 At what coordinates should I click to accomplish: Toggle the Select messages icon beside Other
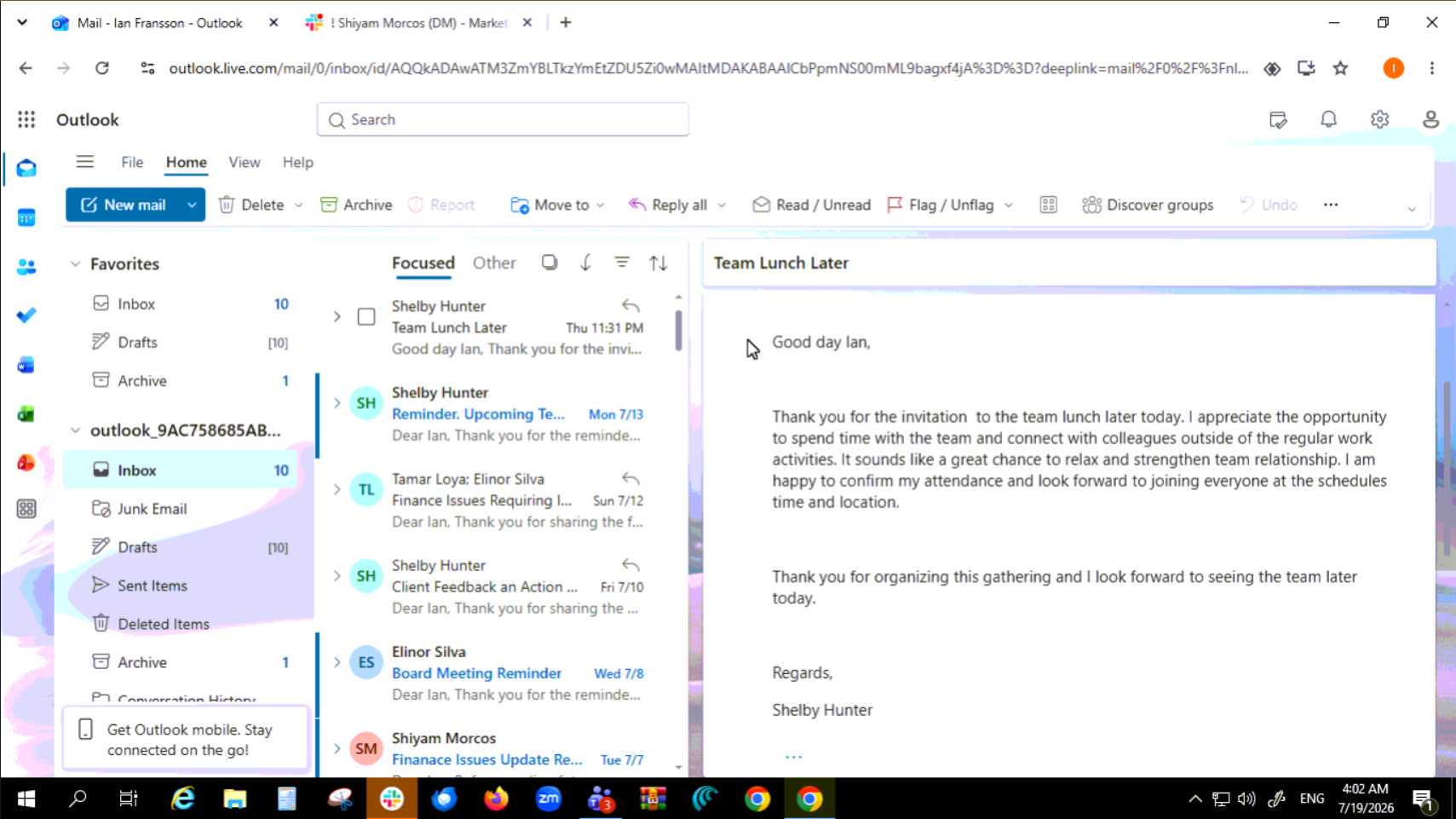click(x=550, y=262)
